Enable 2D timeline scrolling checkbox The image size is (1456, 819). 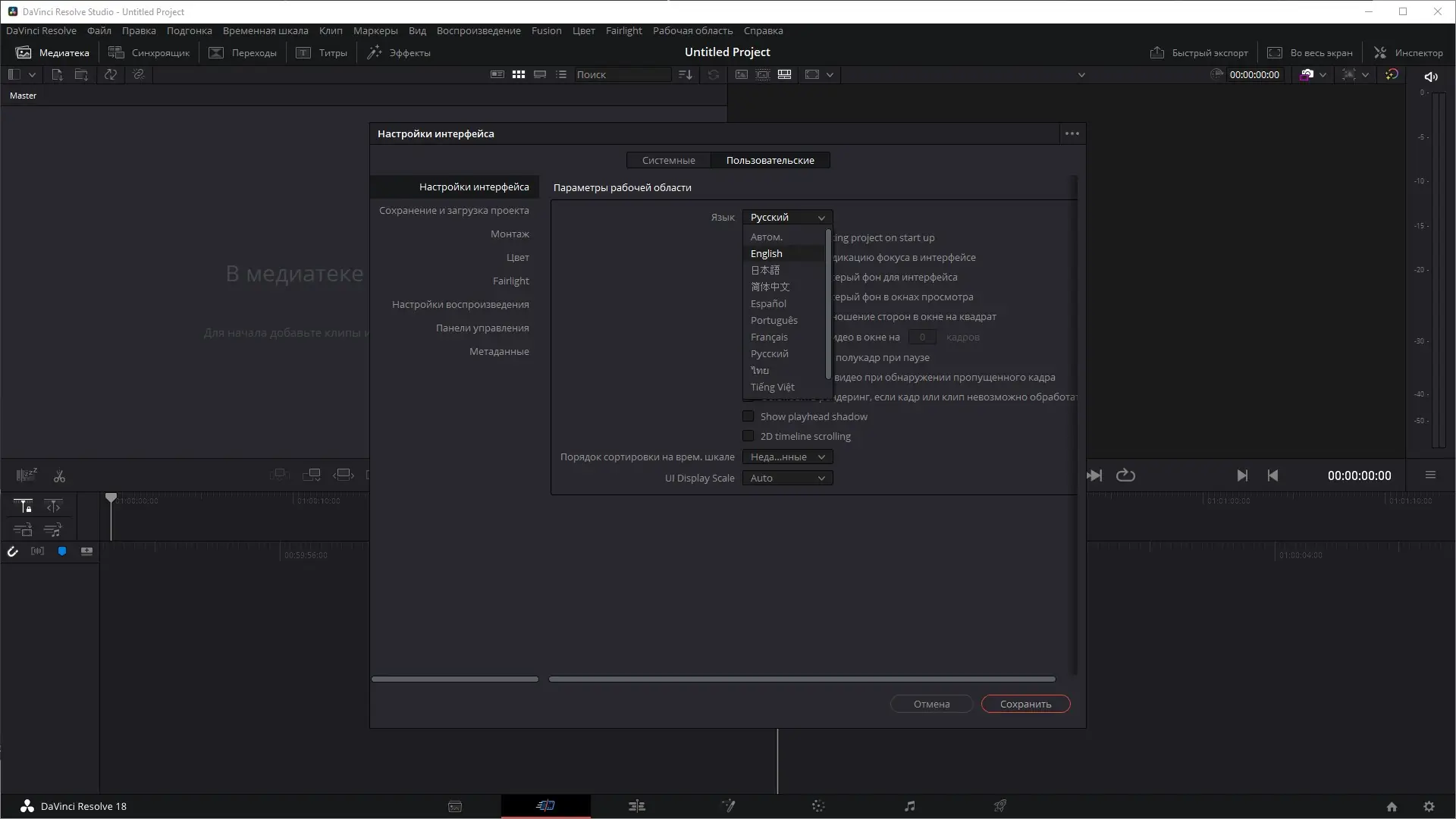(x=748, y=436)
